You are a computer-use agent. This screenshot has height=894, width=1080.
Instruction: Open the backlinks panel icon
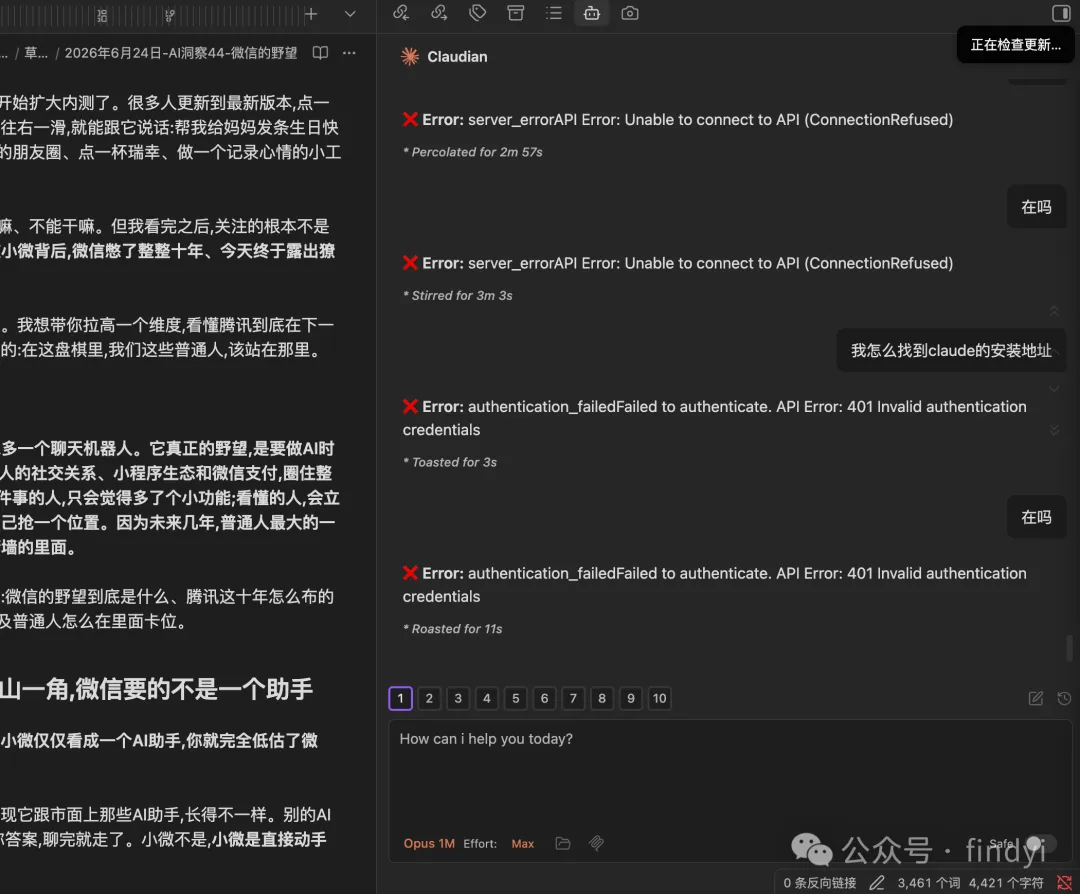401,13
